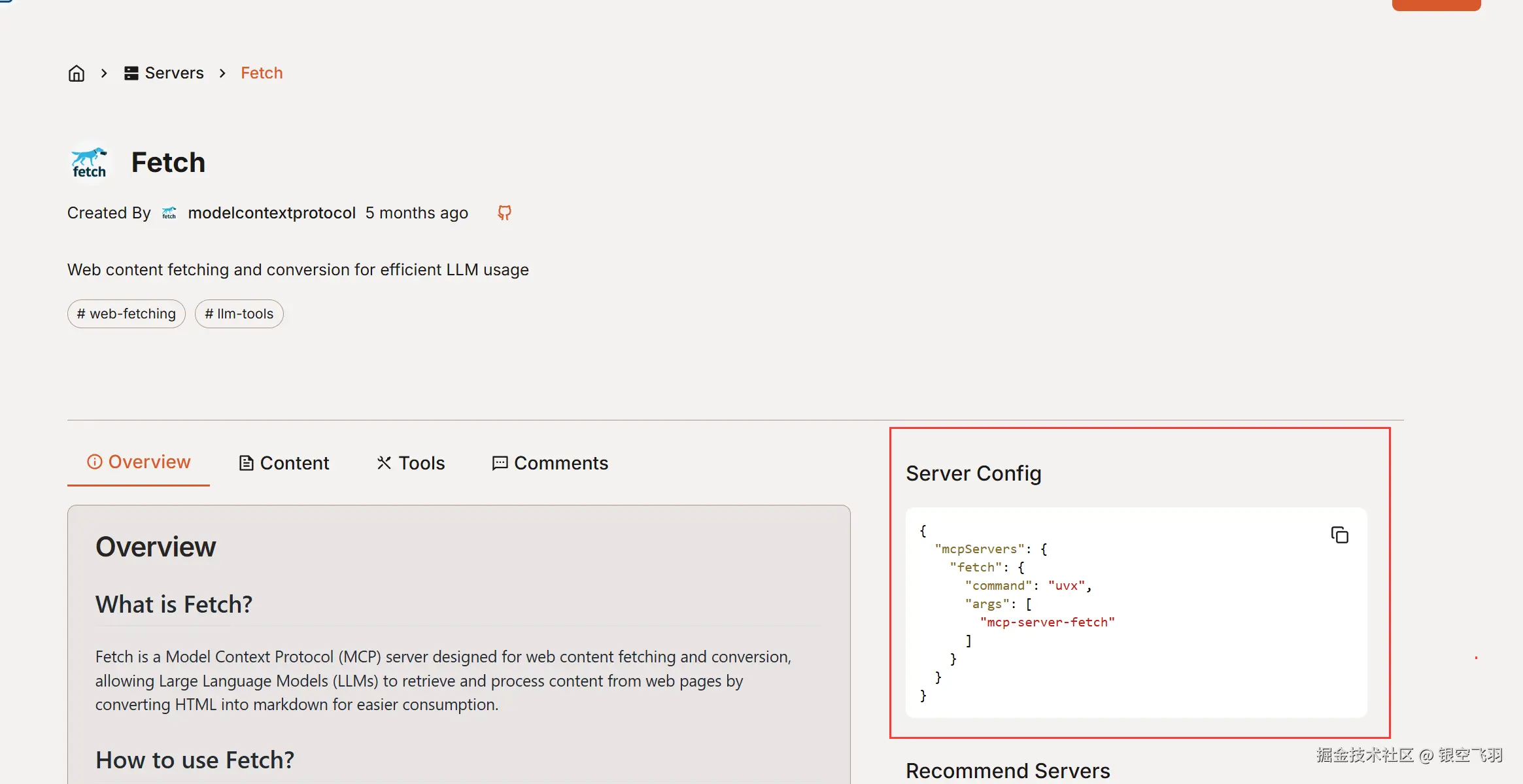Open modelcontextprotocol author link
Image resolution: width=1523 pixels, height=784 pixels.
[x=271, y=213]
